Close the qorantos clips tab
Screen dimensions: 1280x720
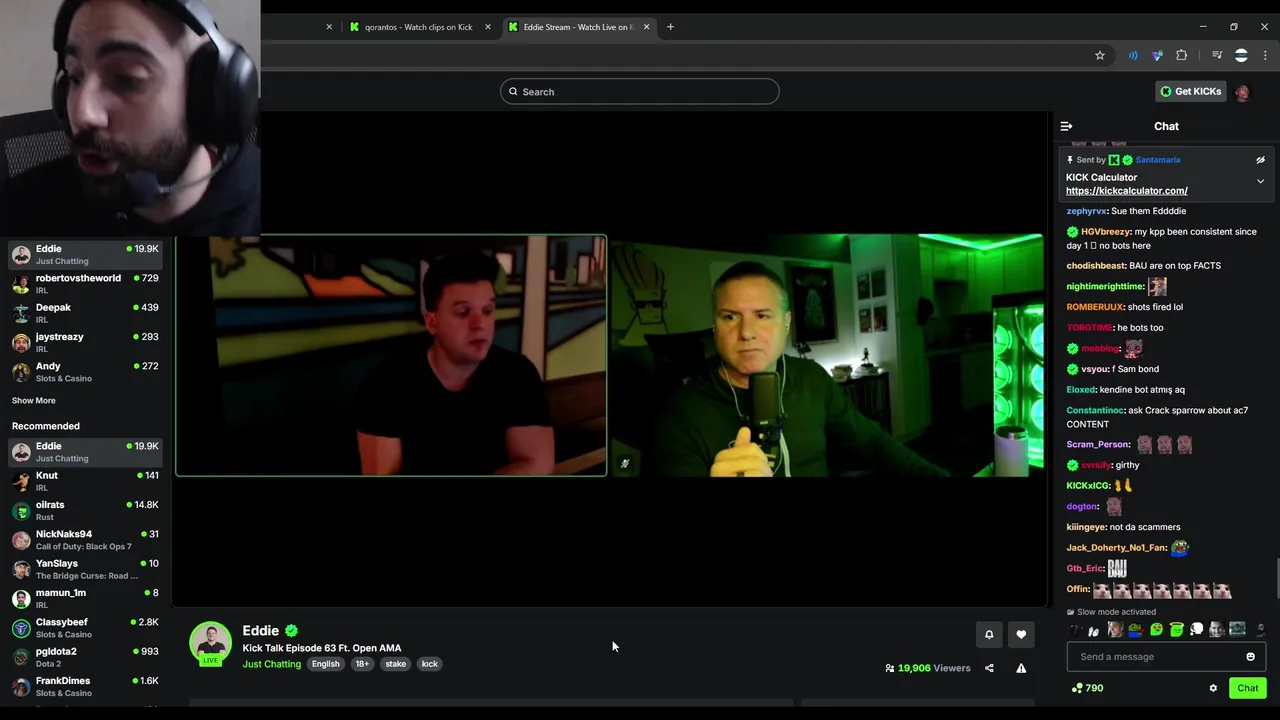(x=488, y=27)
